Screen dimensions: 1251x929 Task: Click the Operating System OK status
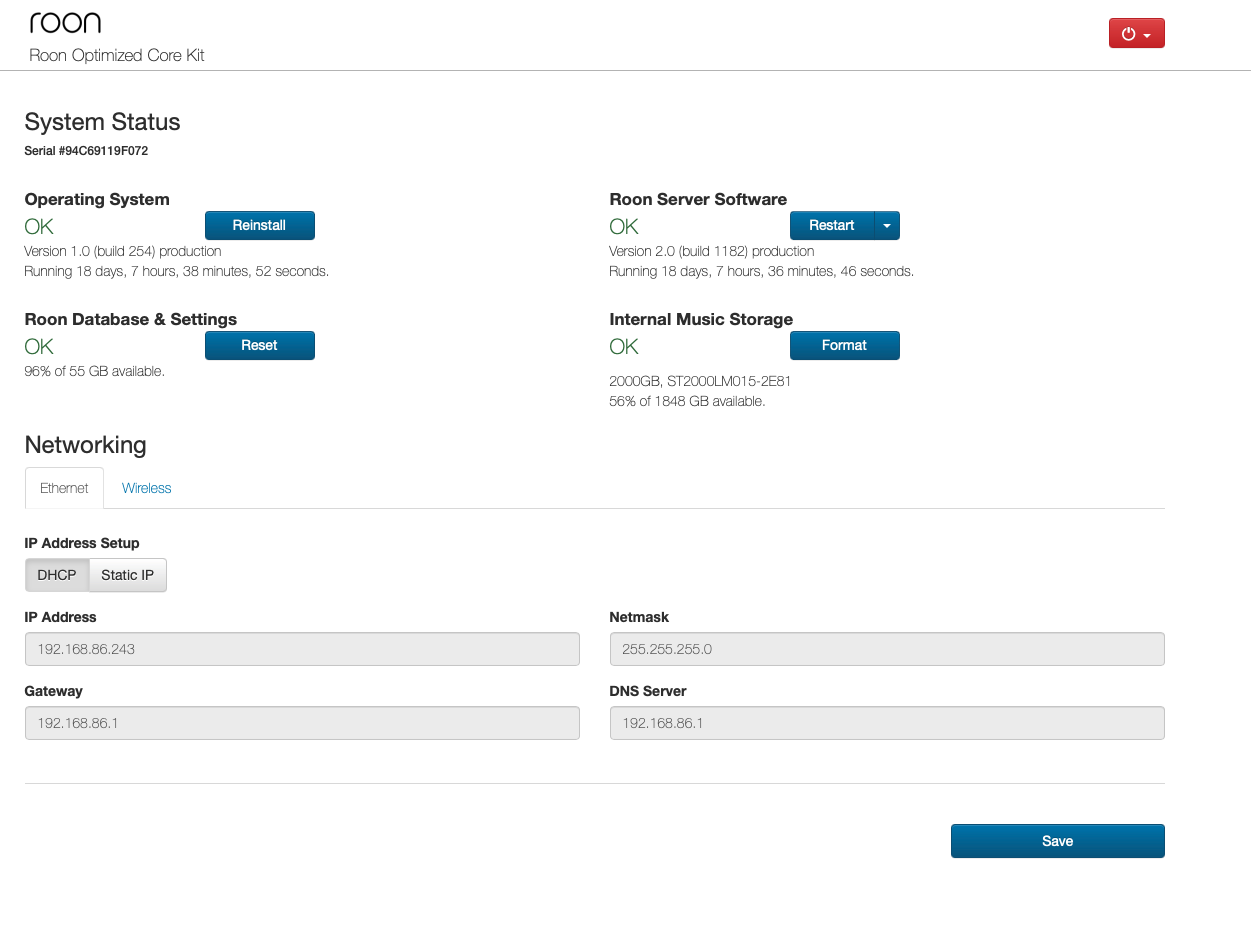click(39, 227)
